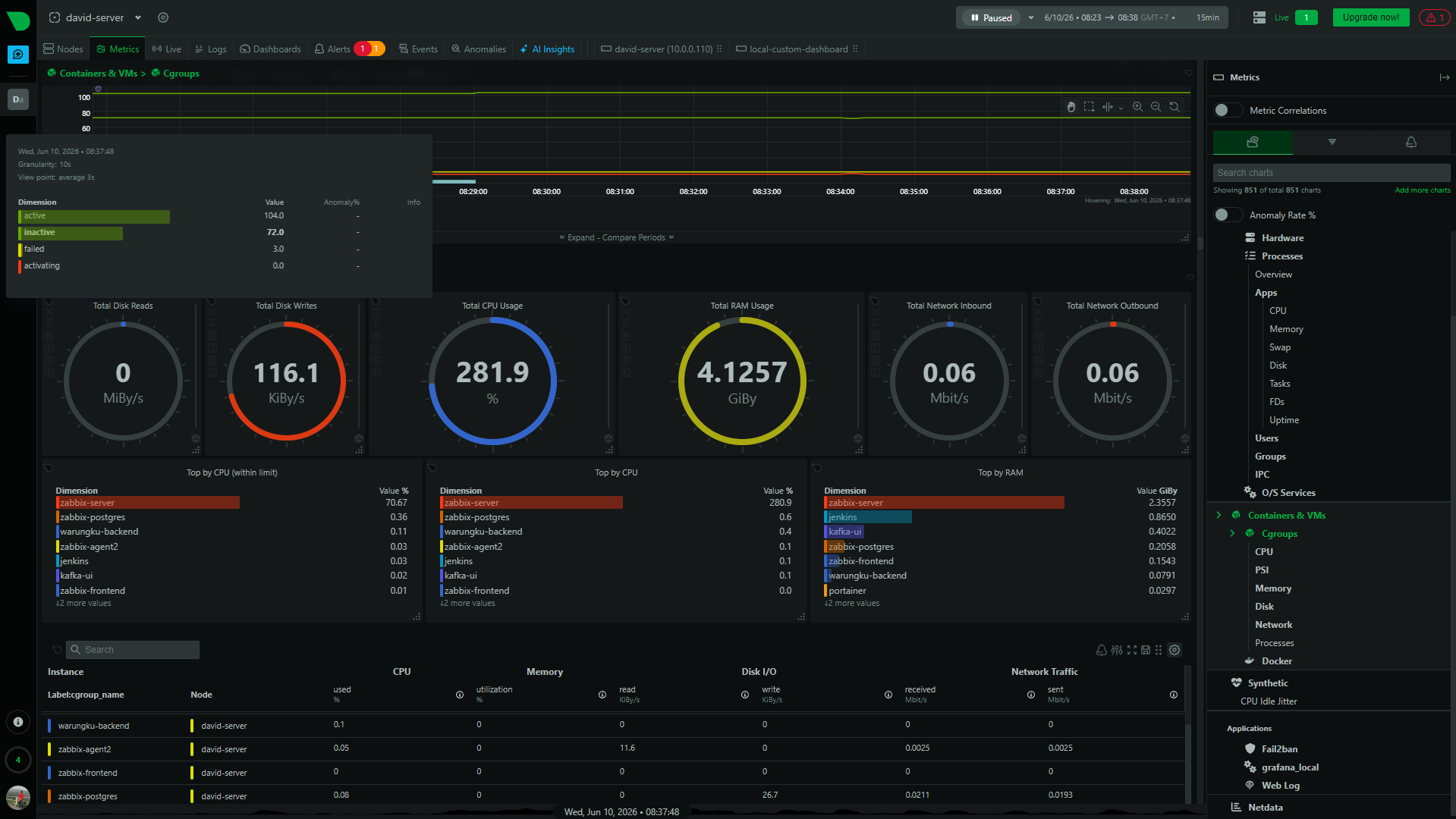Click the table drag-handle grid icon
The image size is (1456, 819).
coord(1159,650)
